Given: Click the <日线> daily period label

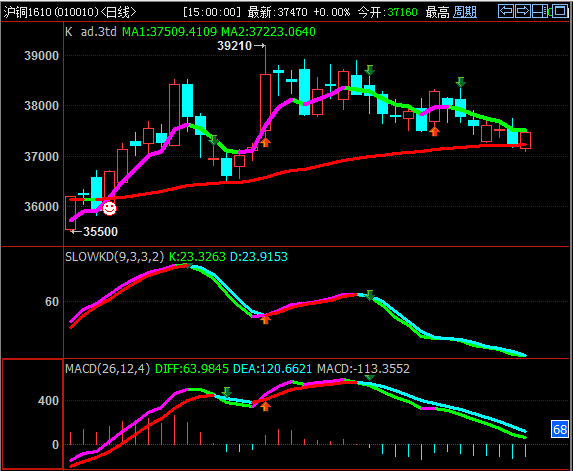Looking at the screenshot, I should (118, 12).
